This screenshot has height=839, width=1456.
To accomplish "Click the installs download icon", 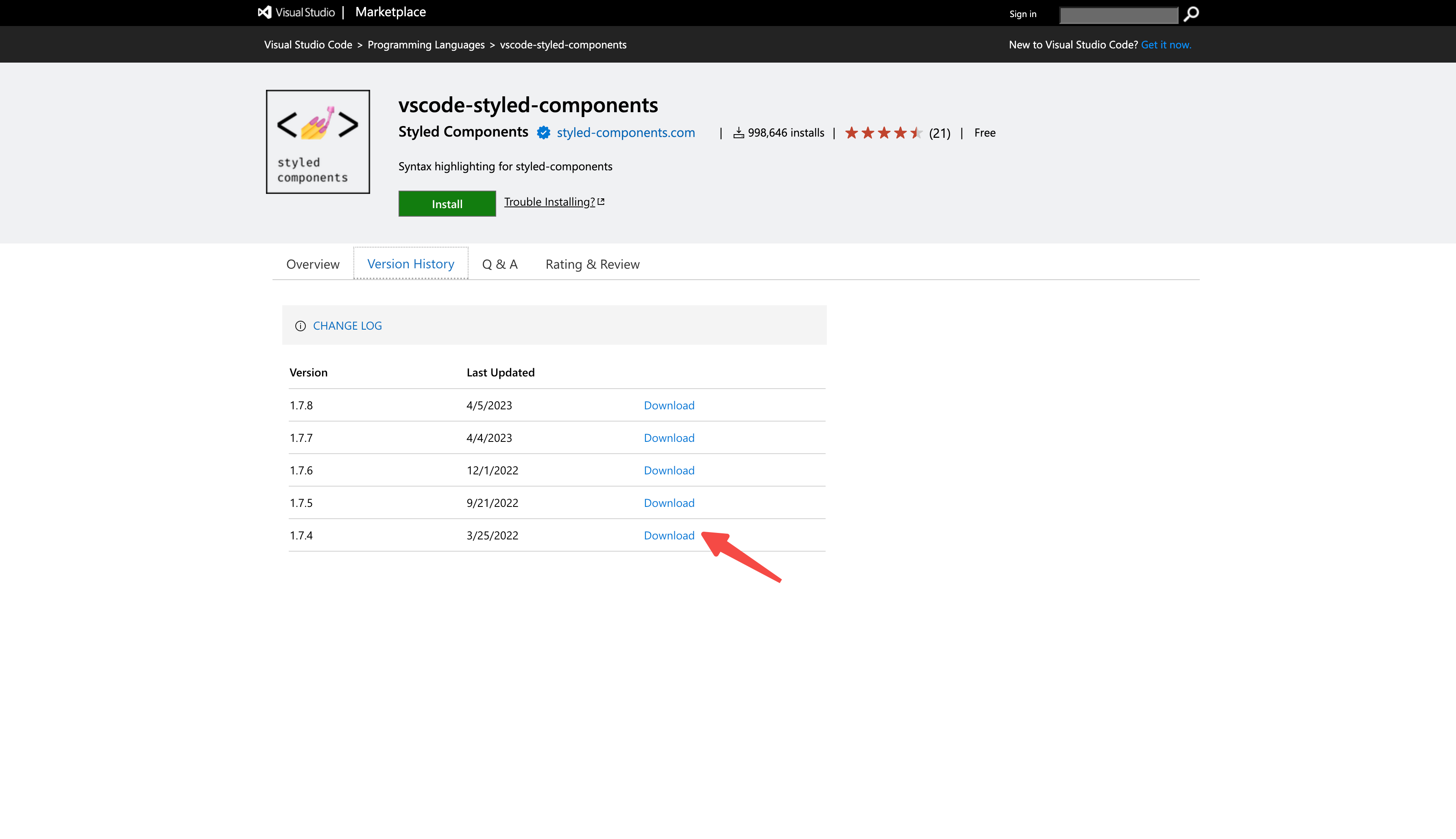I will point(739,133).
